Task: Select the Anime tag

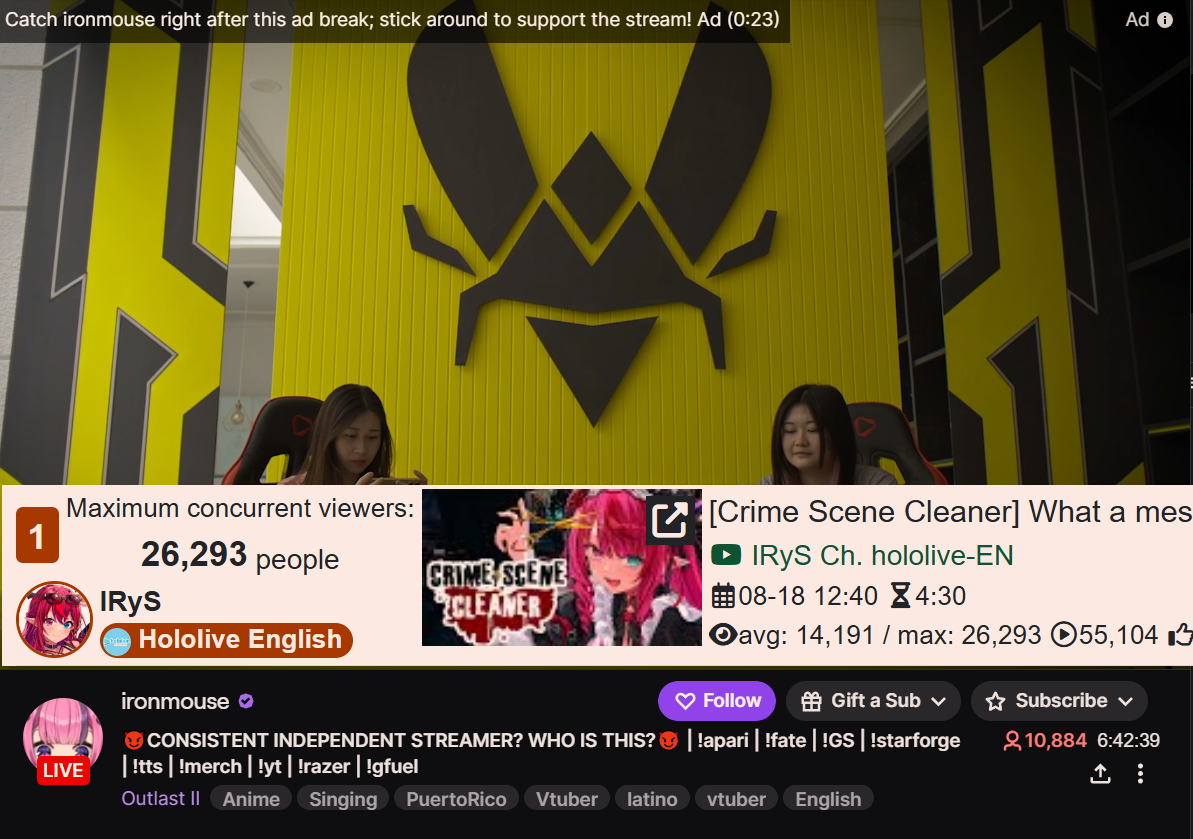Action: coord(251,799)
